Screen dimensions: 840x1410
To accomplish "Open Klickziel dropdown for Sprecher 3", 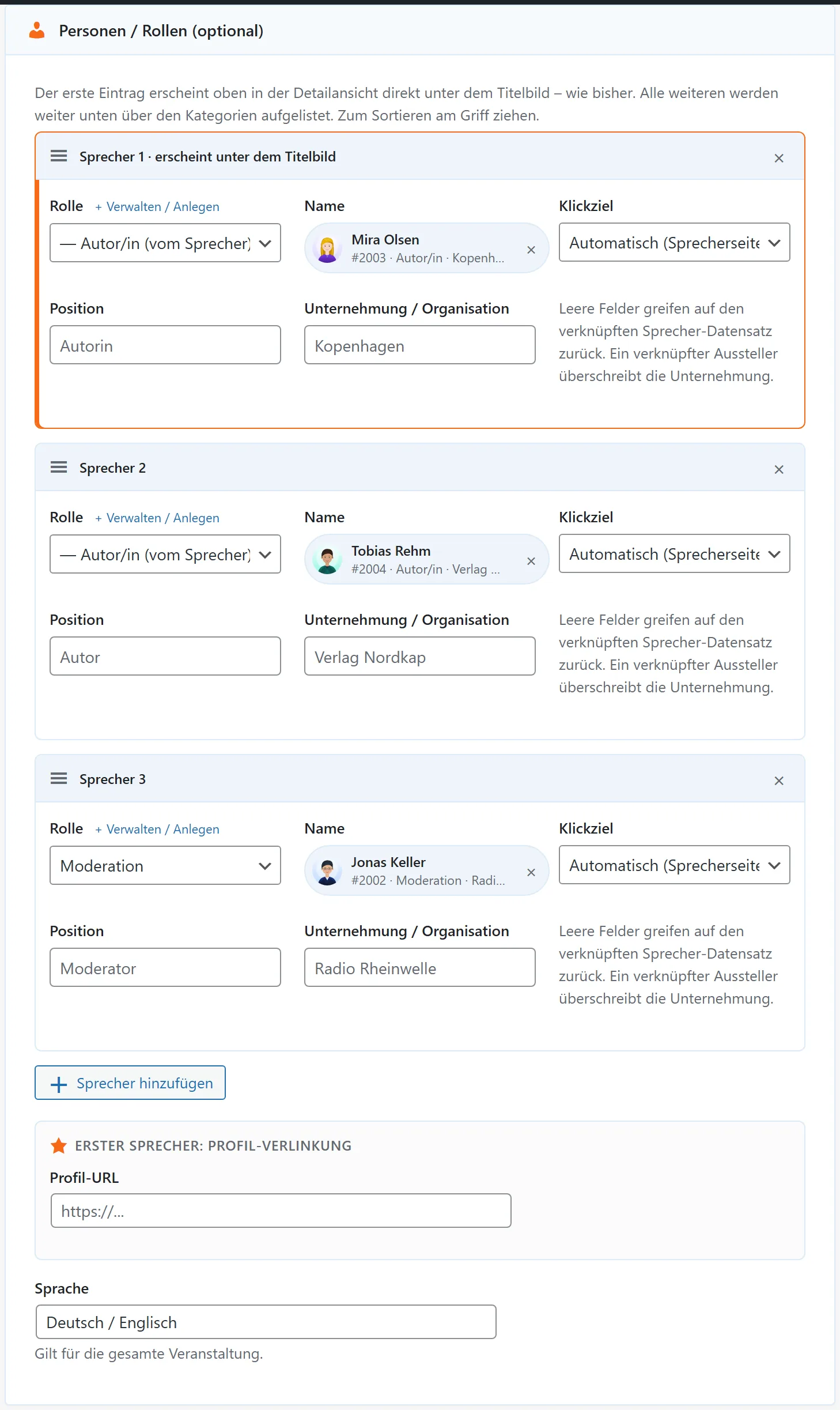I will [675, 865].
